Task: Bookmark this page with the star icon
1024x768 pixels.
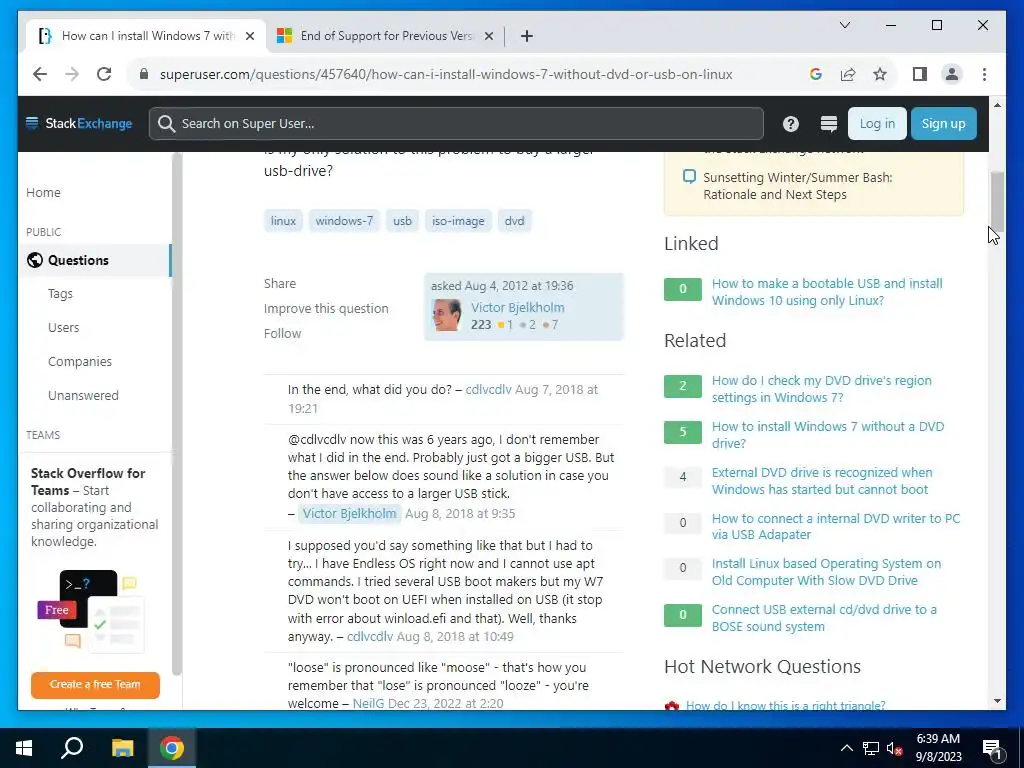Action: (880, 74)
